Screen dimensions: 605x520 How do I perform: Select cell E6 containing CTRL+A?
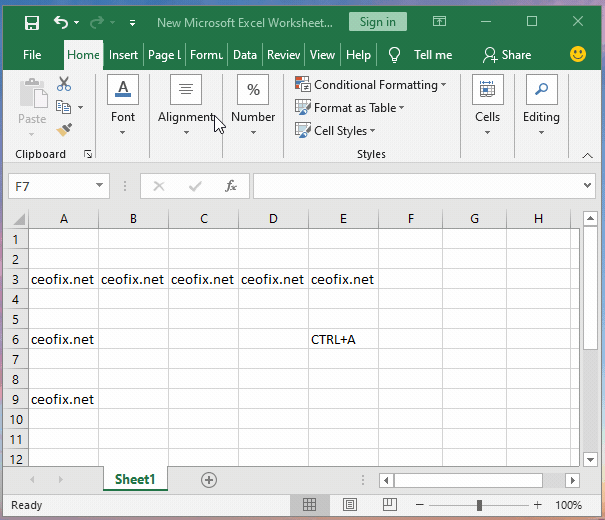(343, 339)
